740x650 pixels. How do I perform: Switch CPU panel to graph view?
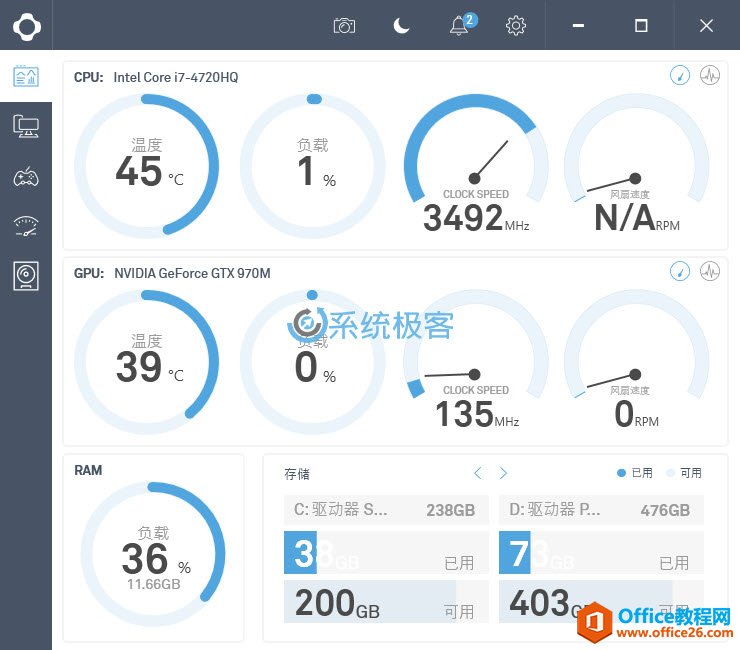click(710, 76)
